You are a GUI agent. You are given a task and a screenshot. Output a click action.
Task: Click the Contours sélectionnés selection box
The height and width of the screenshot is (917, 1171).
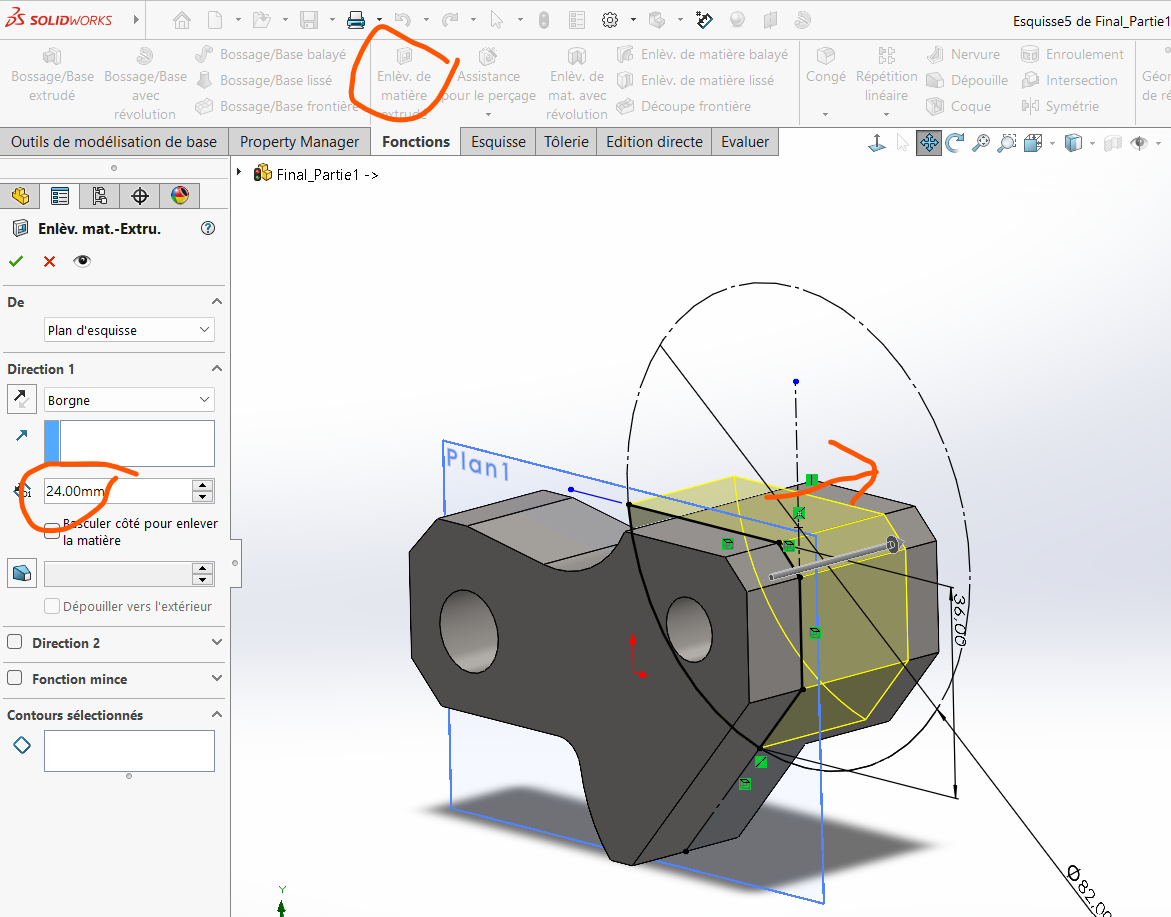tap(129, 750)
